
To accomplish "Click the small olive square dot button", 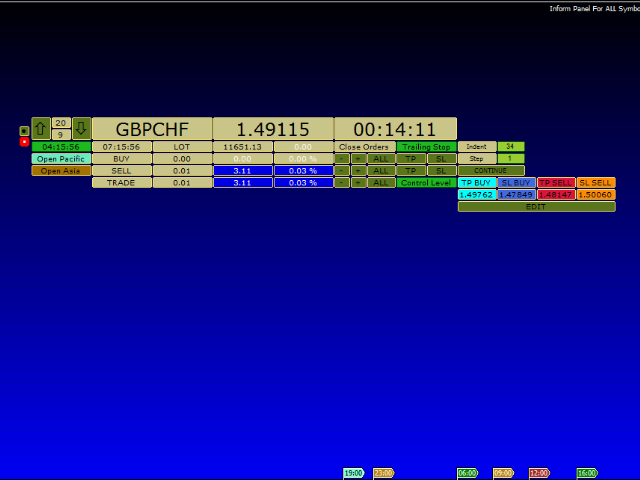I will click(24, 131).
